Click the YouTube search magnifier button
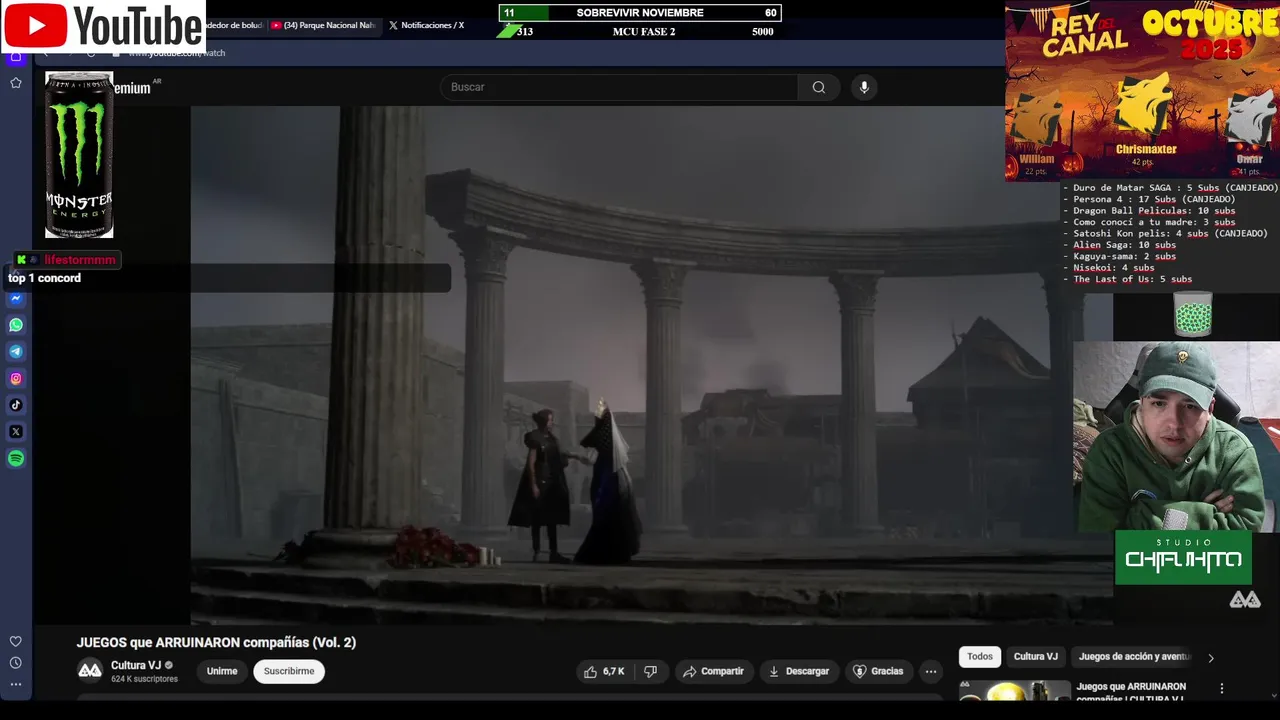This screenshot has width=1280, height=720. tap(819, 87)
